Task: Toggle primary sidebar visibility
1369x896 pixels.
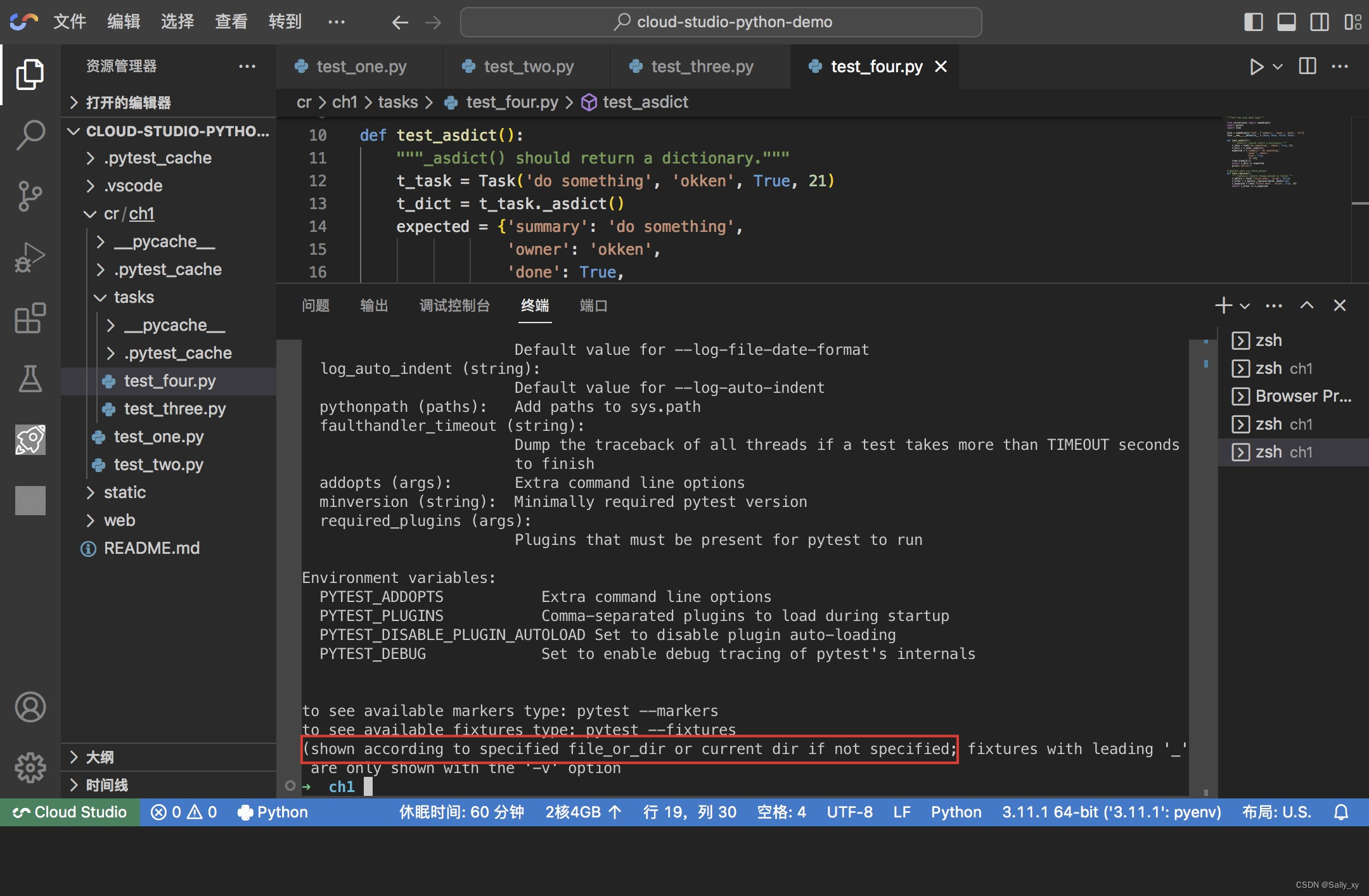Action: pyautogui.click(x=1253, y=22)
